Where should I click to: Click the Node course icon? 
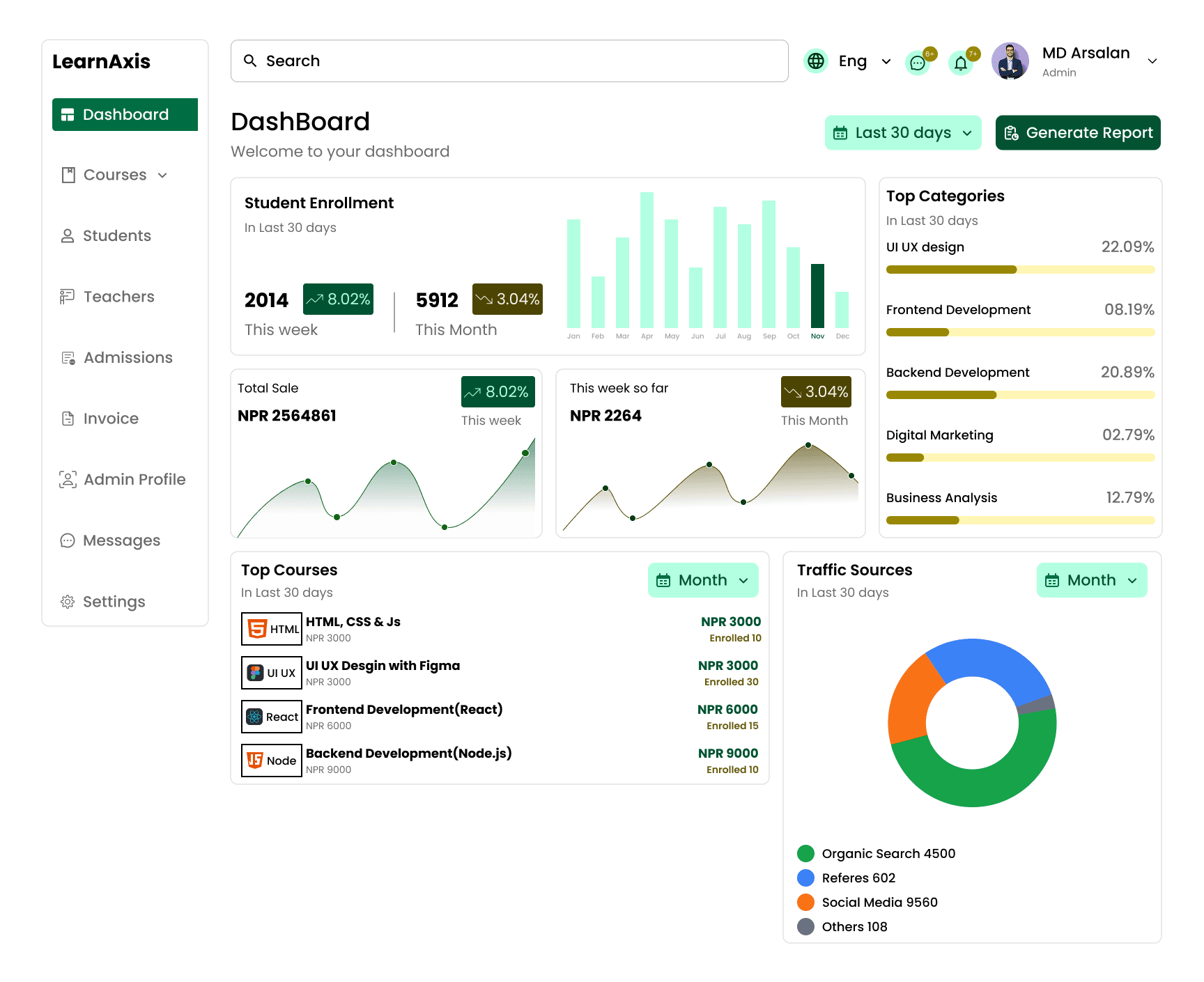tap(272, 761)
